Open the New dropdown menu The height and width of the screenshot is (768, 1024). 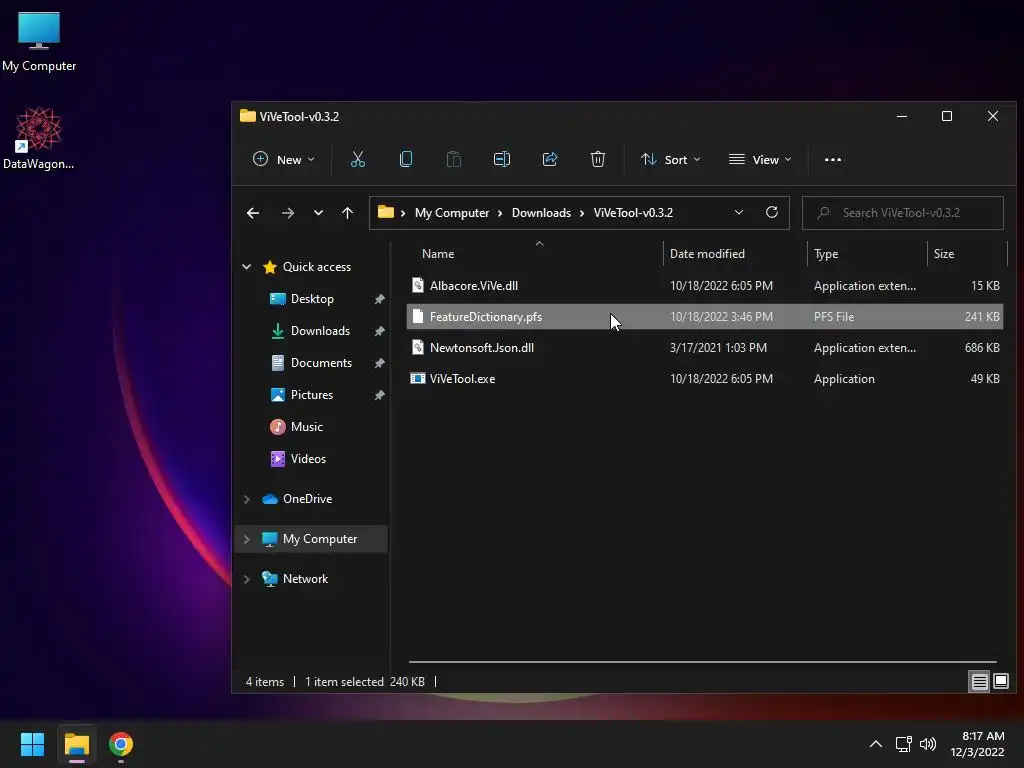click(x=283, y=159)
